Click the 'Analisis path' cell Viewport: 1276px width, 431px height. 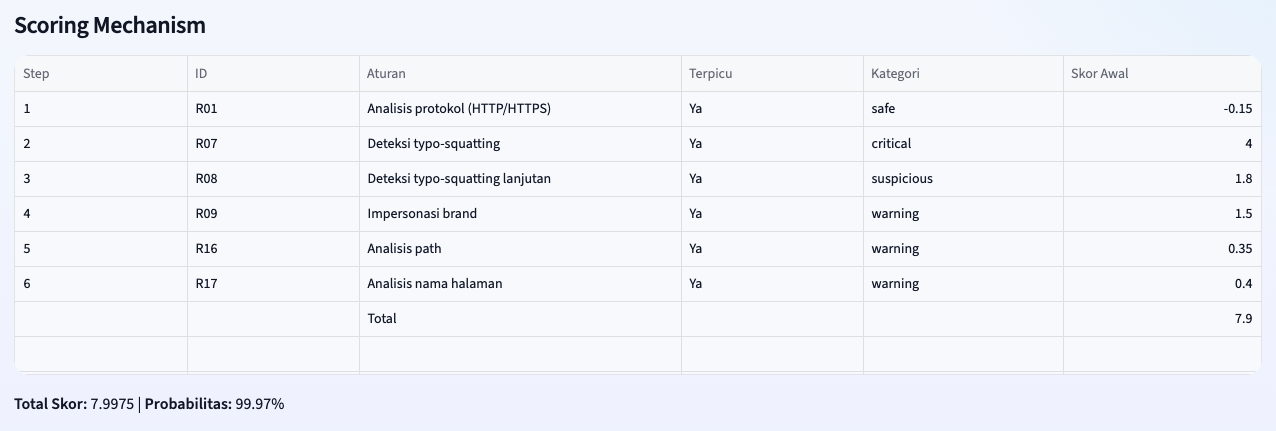pos(520,249)
